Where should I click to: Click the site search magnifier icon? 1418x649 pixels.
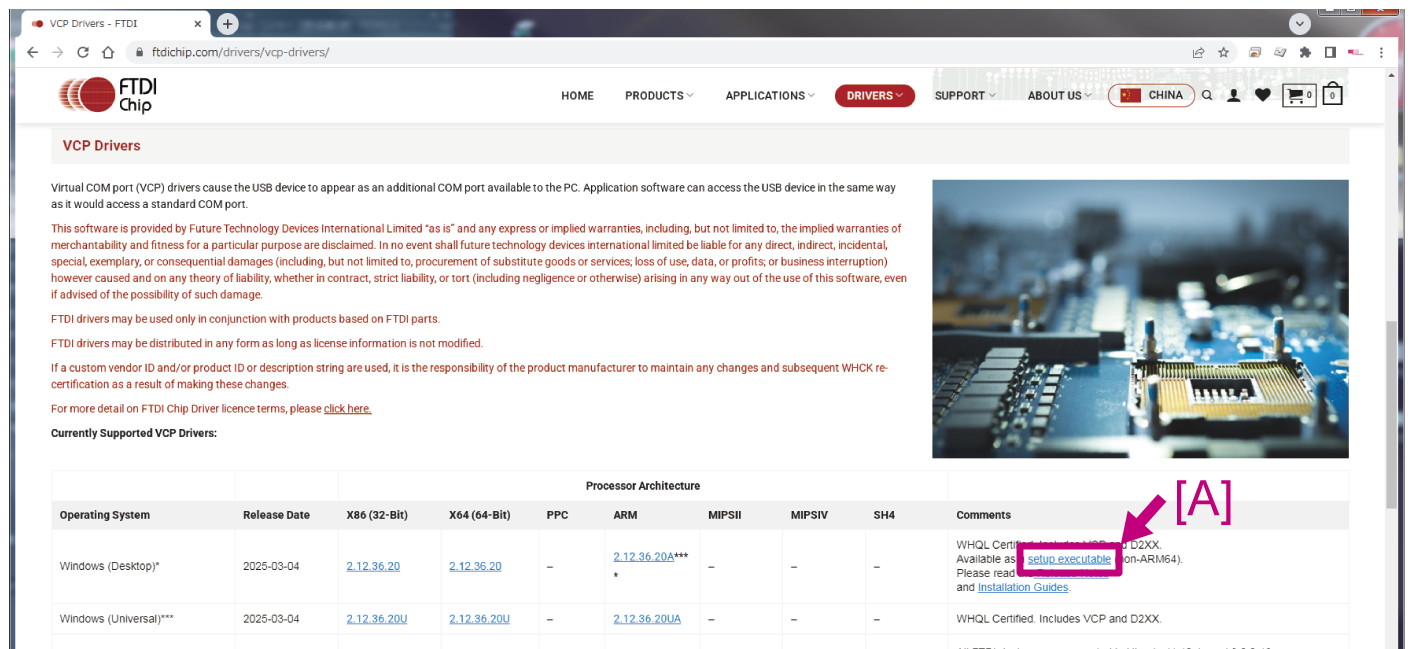(1207, 96)
